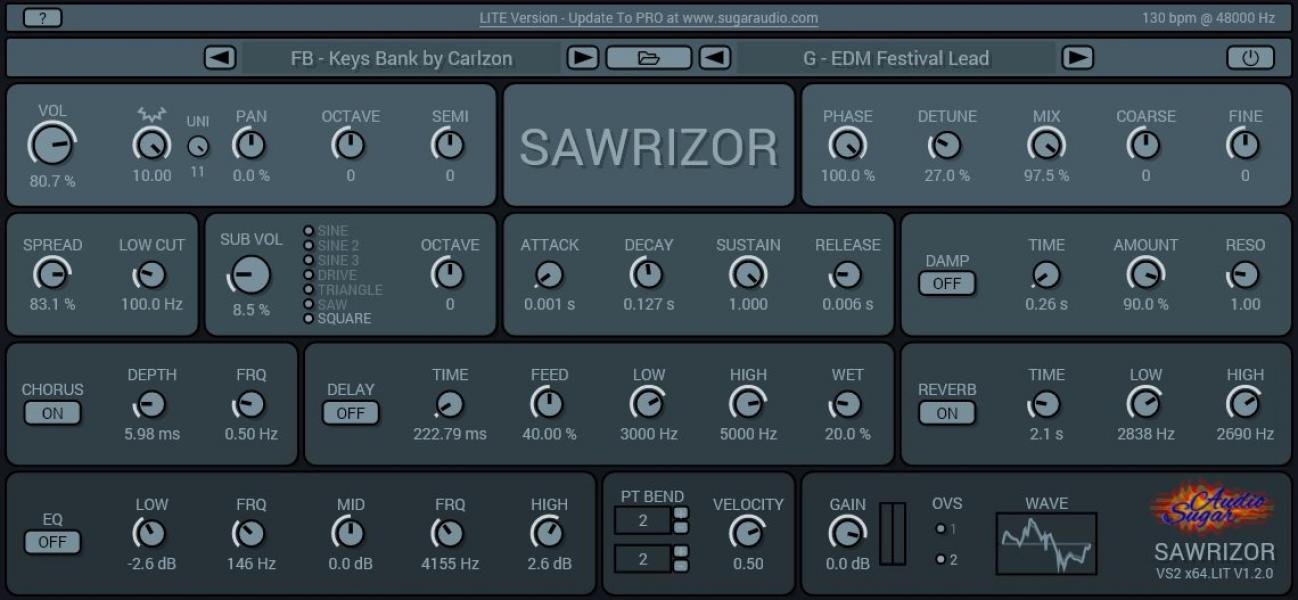Screen dimensions: 1298x600
Task: Toggle the EQ on
Action: (52, 542)
